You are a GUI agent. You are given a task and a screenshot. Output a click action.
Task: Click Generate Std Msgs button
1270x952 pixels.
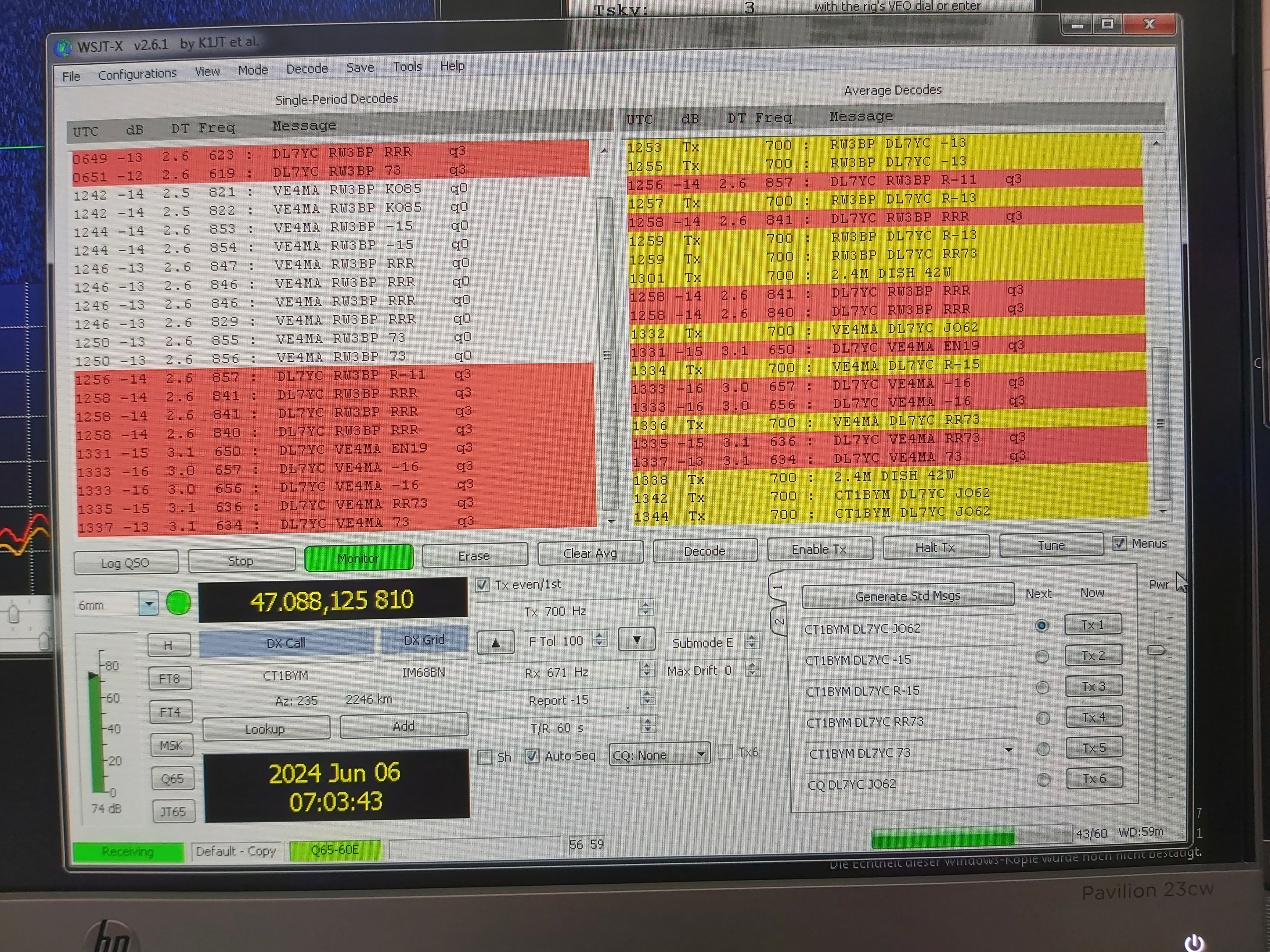pos(908,596)
